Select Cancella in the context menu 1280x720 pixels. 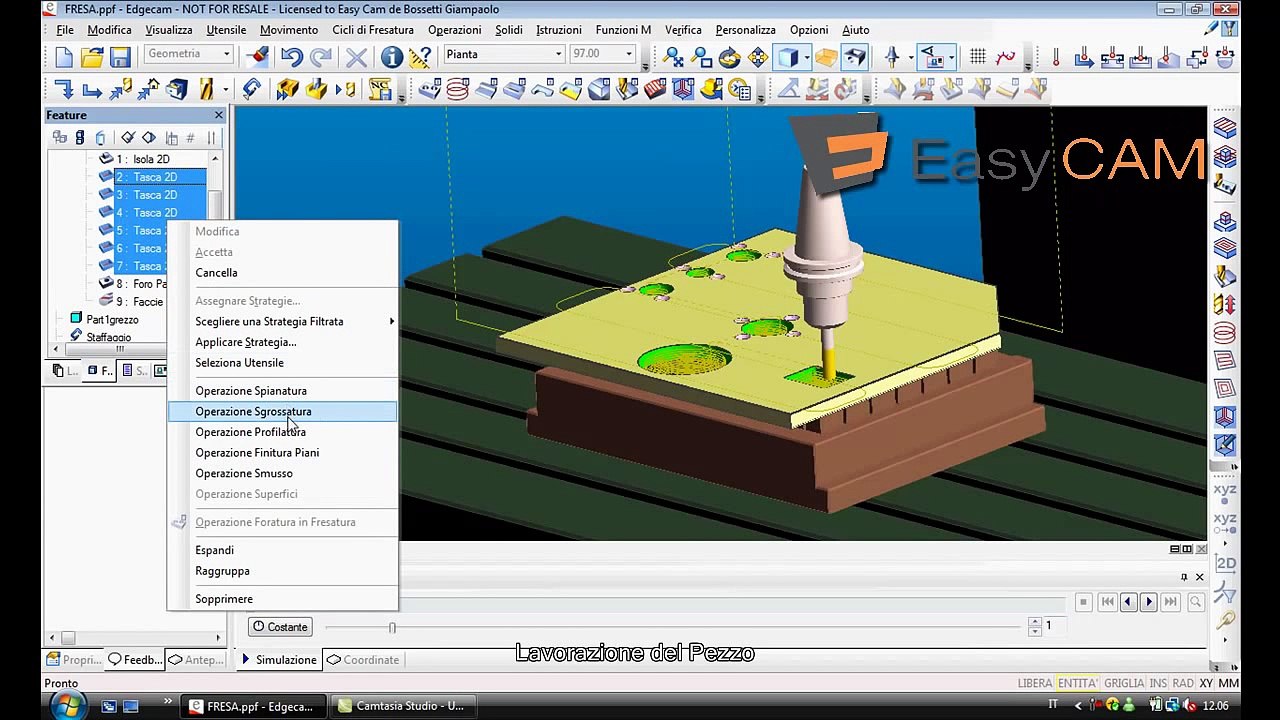[x=282, y=272]
